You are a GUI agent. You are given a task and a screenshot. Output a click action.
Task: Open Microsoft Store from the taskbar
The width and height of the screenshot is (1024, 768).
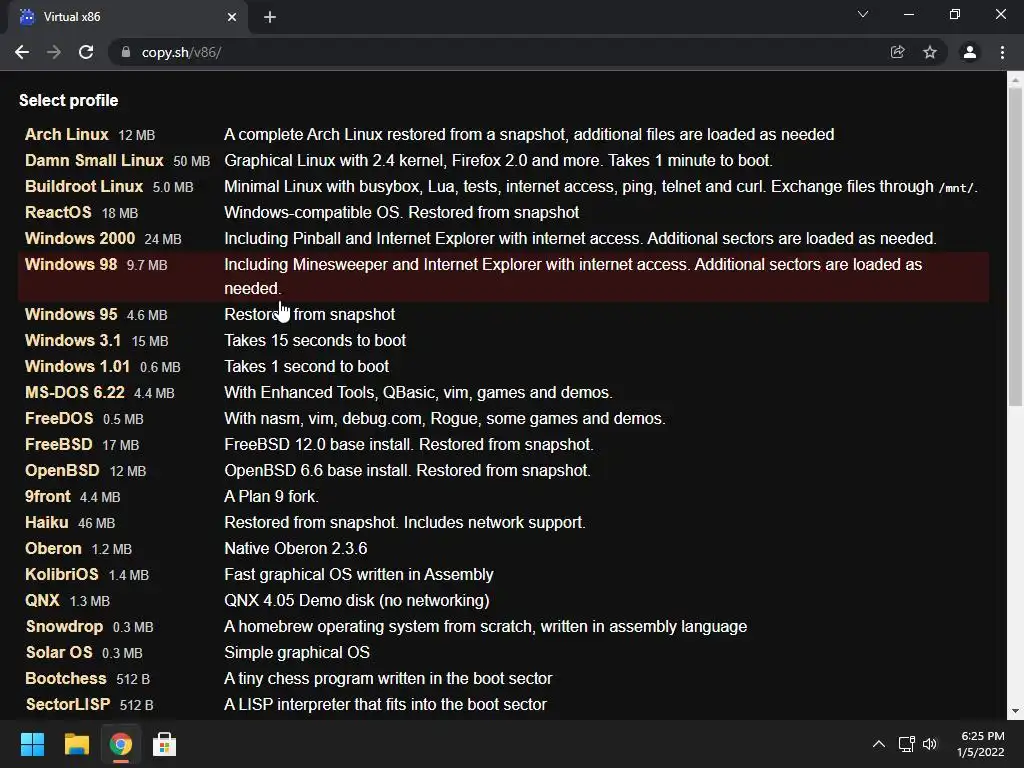(x=164, y=744)
